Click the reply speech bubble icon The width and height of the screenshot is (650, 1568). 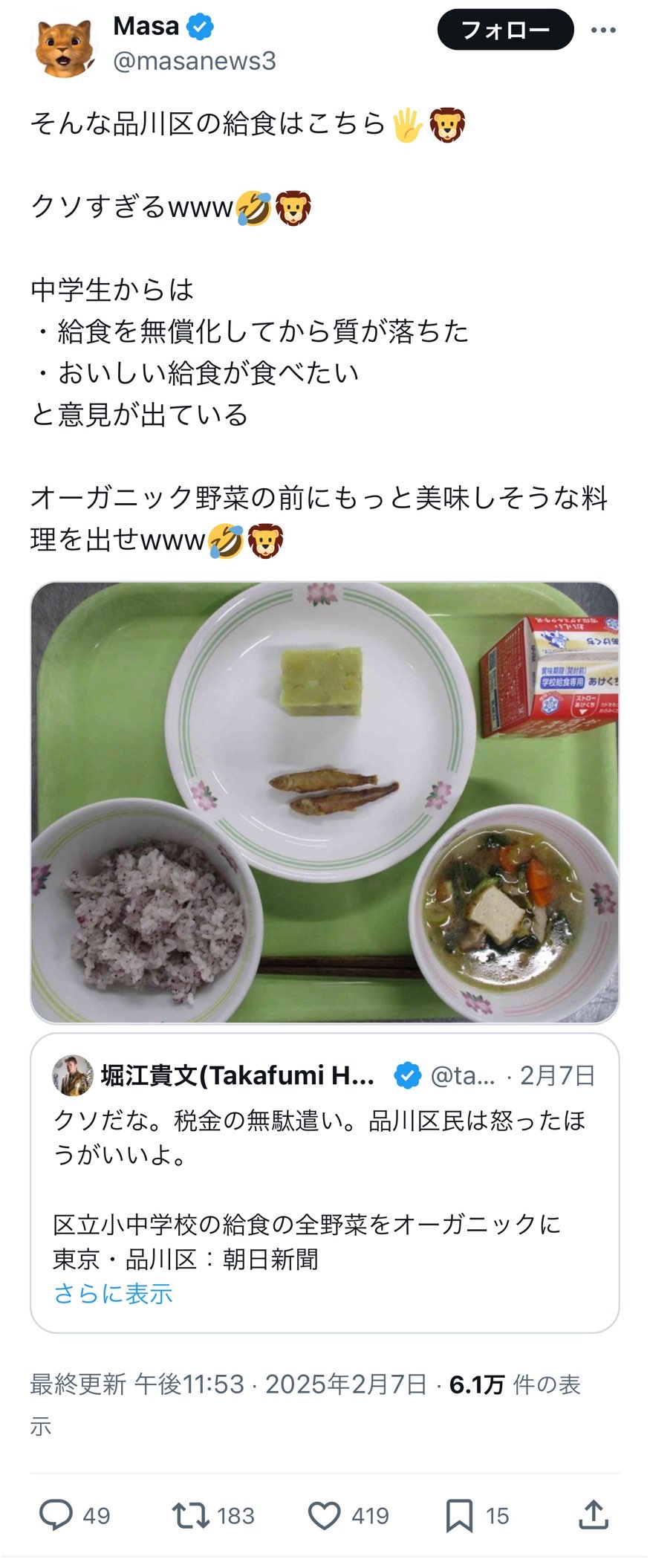pos(56,1515)
